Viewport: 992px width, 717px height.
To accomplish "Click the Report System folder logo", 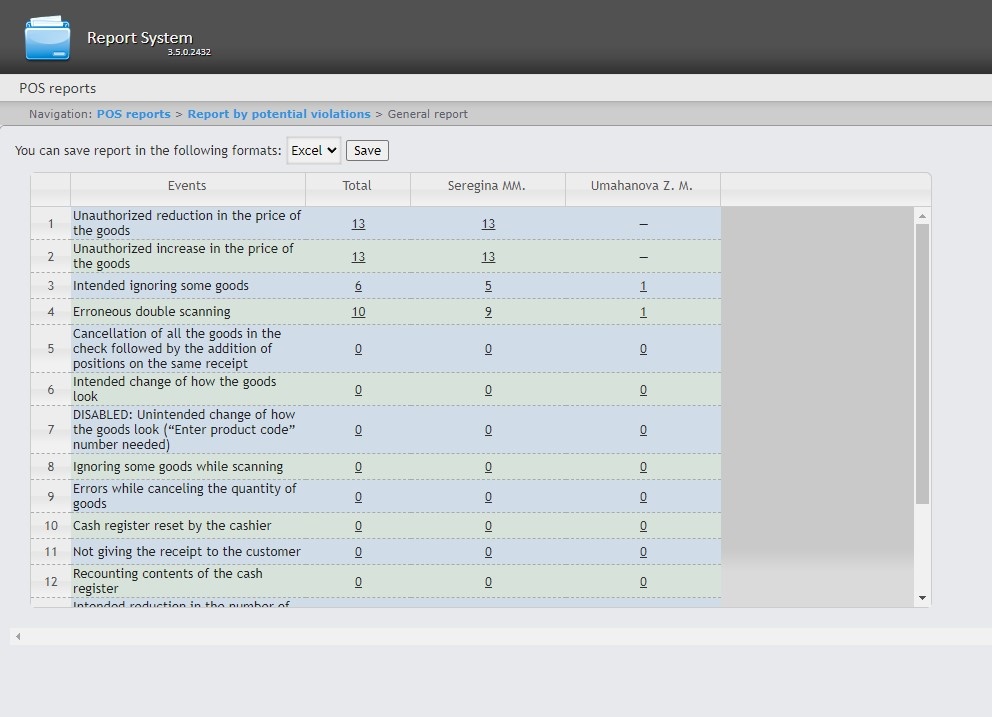I will tap(47, 38).
